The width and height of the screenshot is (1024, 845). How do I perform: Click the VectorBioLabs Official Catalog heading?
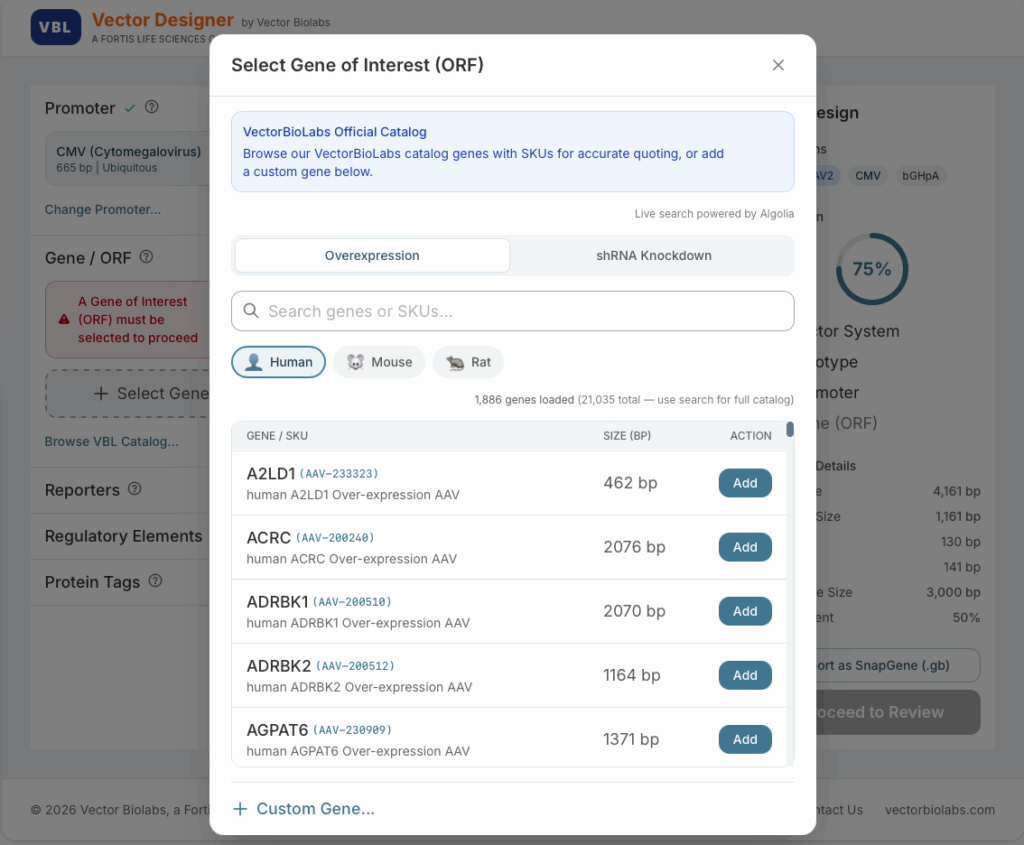pos(334,132)
